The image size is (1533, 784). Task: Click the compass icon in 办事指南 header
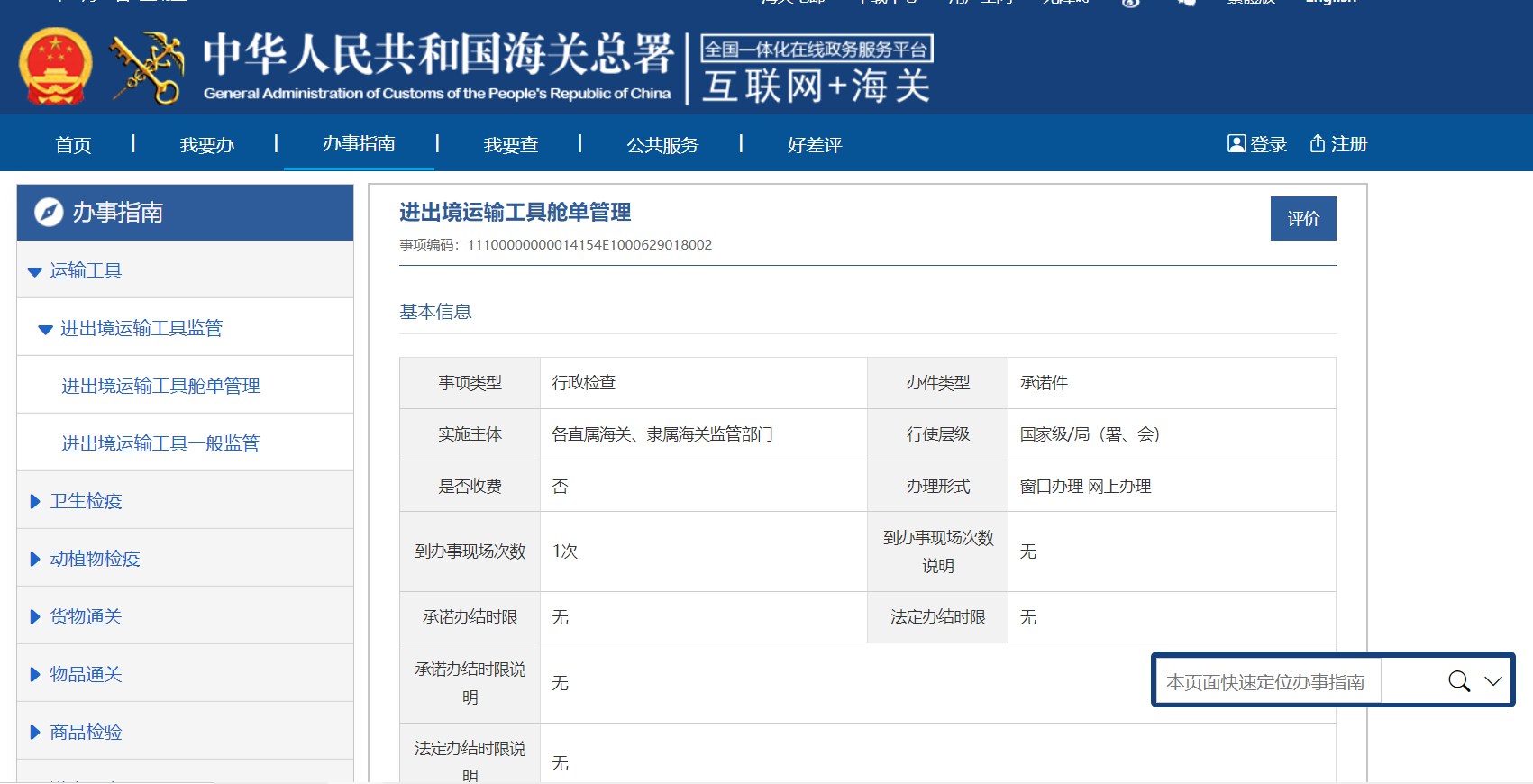49,213
